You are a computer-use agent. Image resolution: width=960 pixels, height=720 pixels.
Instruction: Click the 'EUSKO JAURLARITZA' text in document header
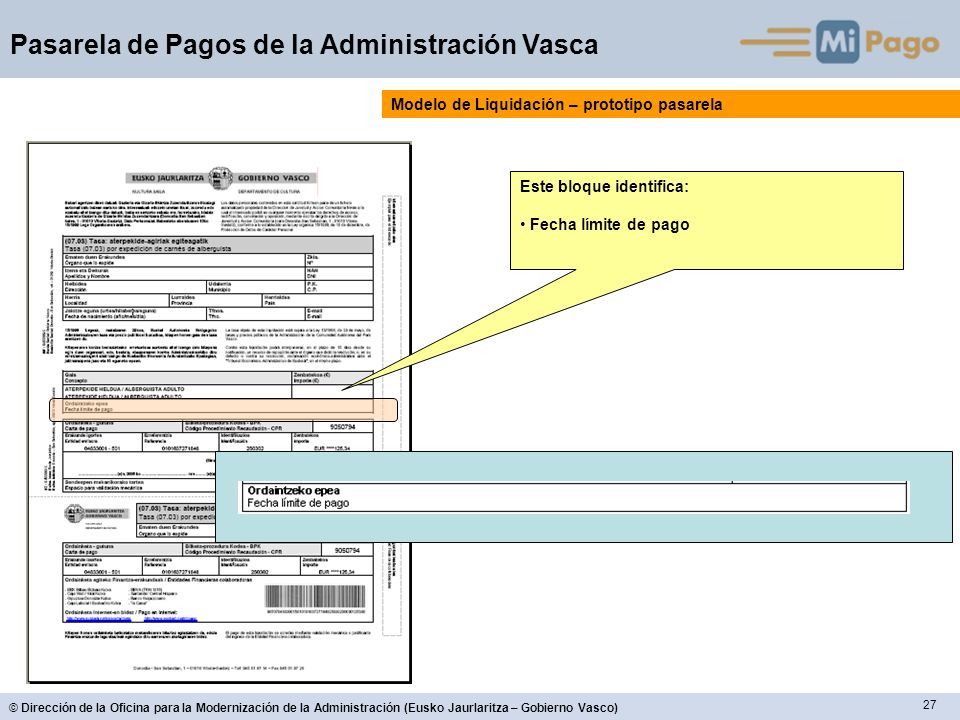(x=168, y=178)
